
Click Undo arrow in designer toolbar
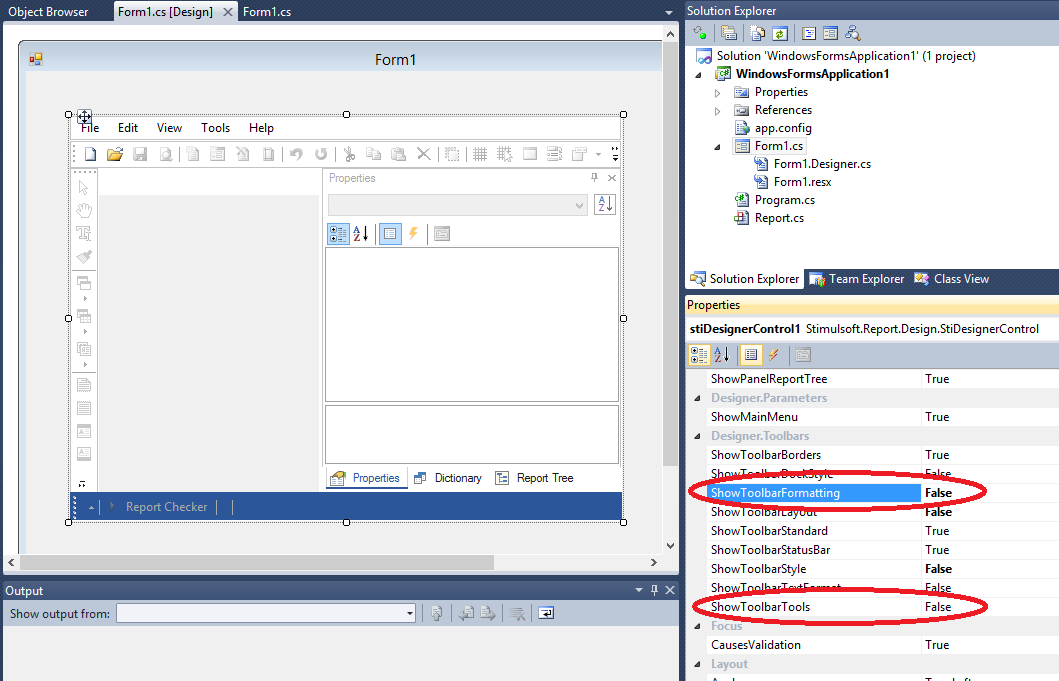pyautogui.click(x=296, y=154)
